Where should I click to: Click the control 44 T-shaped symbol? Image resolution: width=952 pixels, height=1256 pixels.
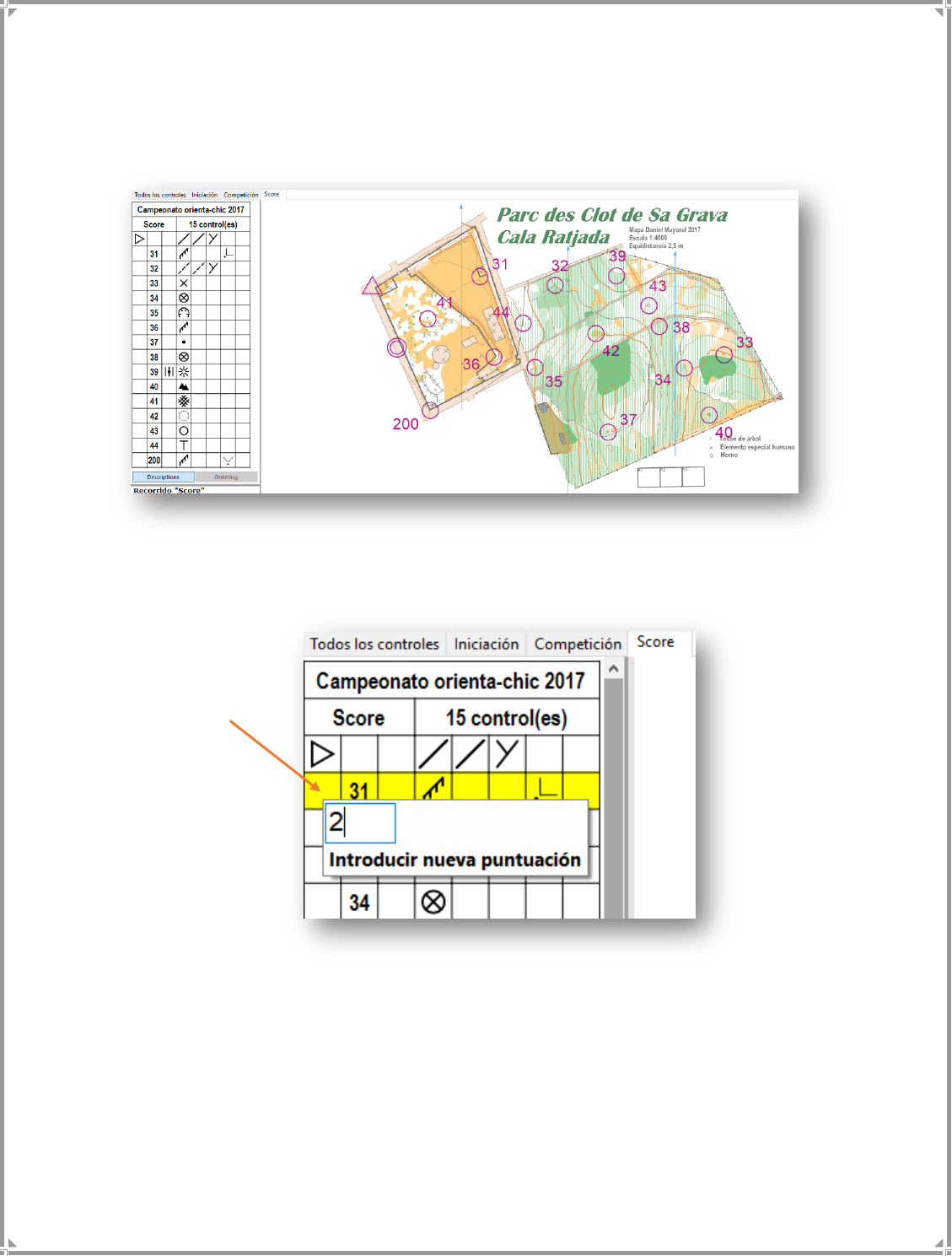(184, 445)
